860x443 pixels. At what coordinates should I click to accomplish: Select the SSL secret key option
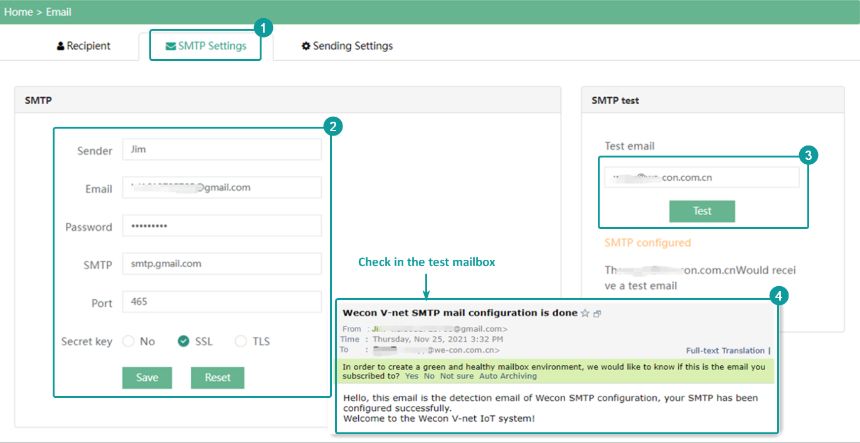coord(184,342)
